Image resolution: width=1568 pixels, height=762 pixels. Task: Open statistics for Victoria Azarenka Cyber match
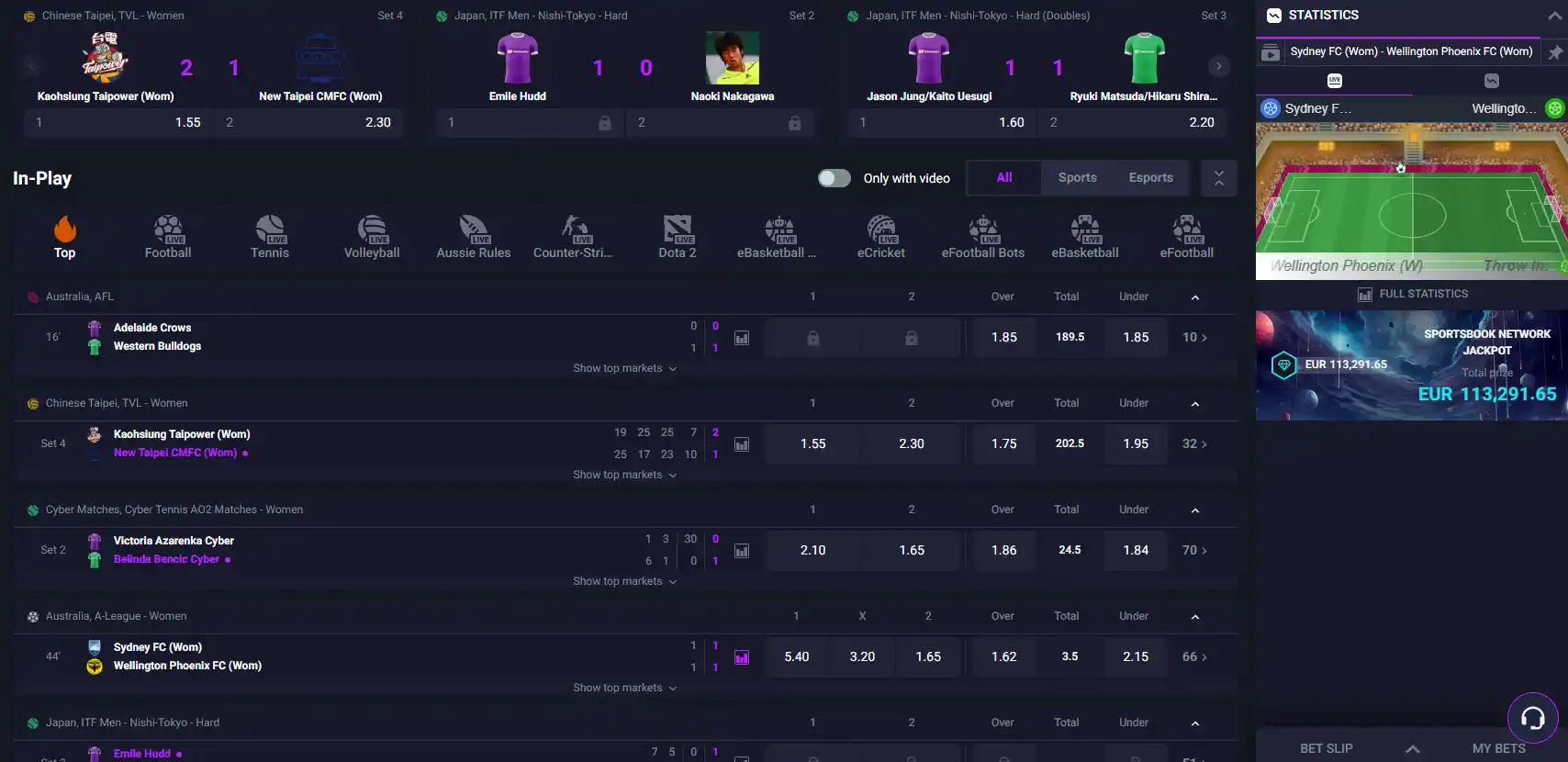coord(742,551)
